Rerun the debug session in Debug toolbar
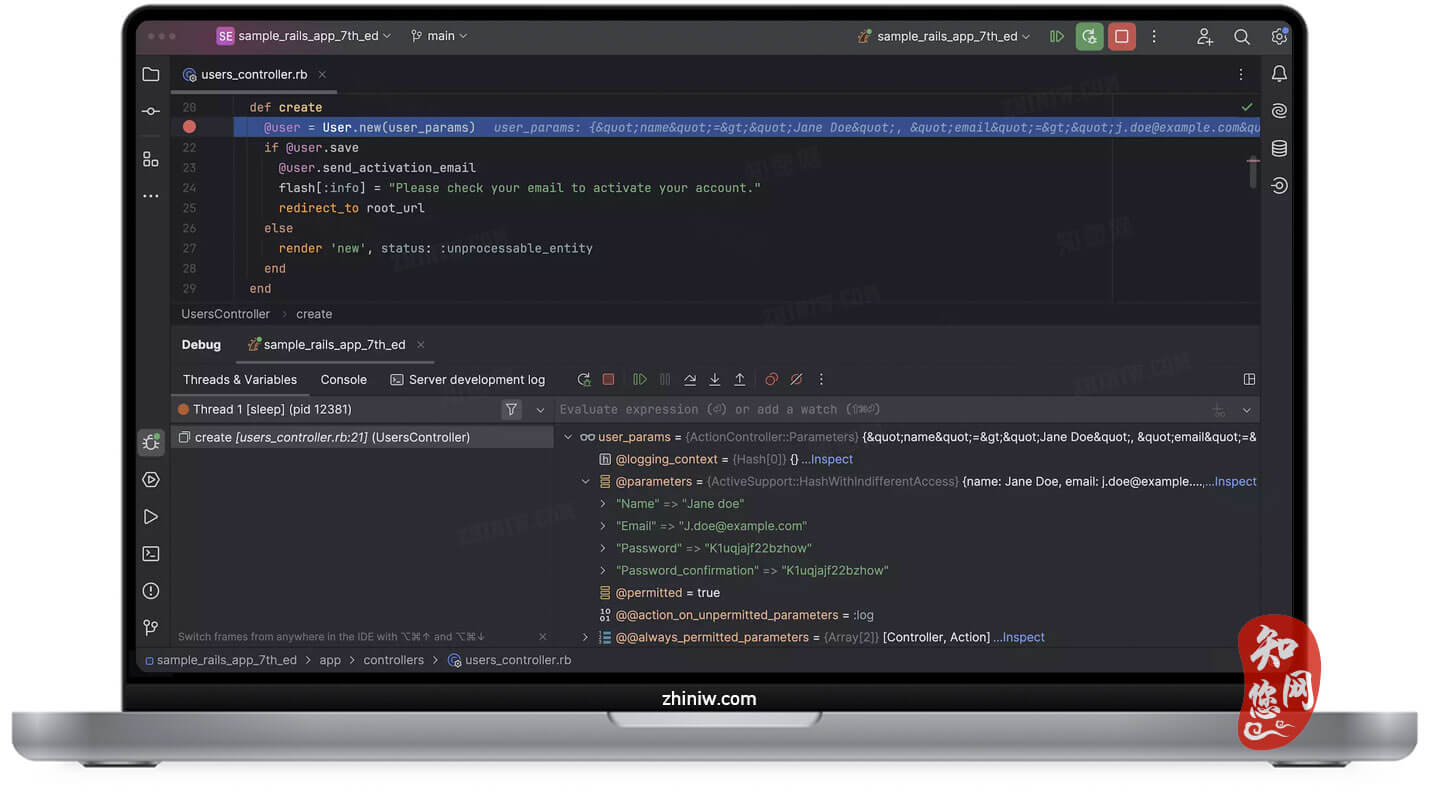The height and width of the screenshot is (797, 1429). pos(584,380)
